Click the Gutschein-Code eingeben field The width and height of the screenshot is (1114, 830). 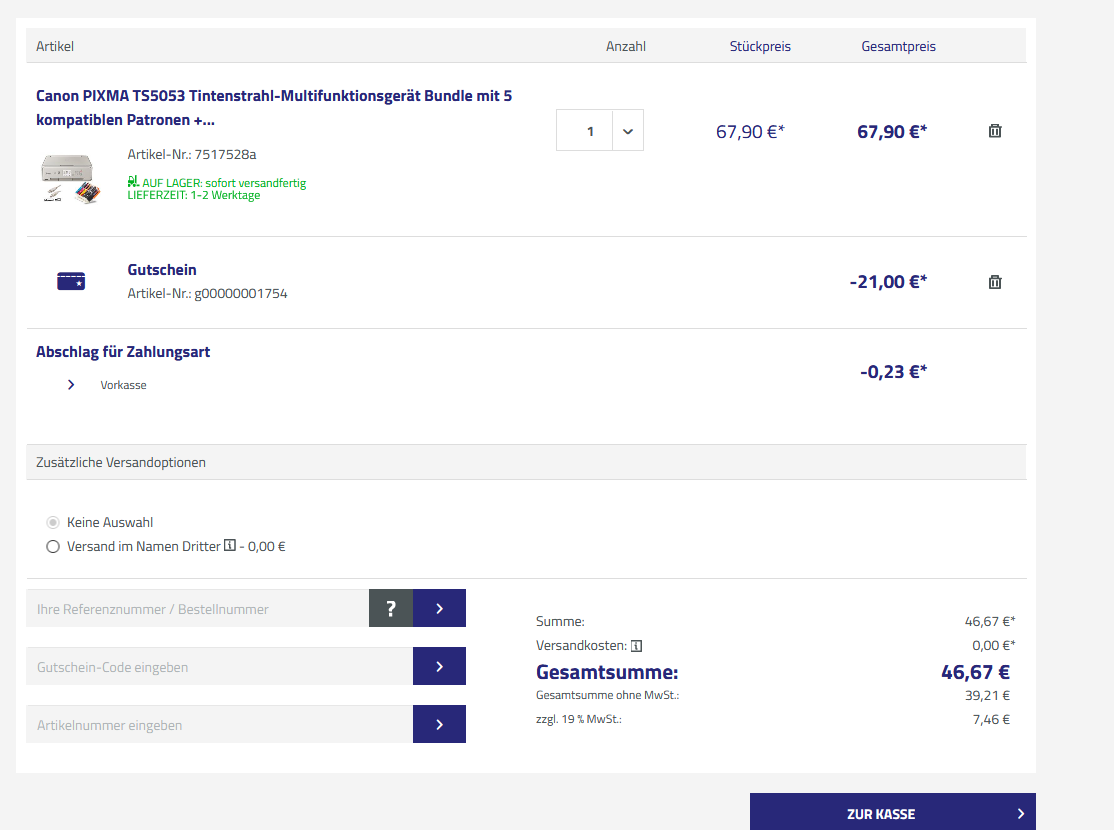pyautogui.click(x=219, y=666)
